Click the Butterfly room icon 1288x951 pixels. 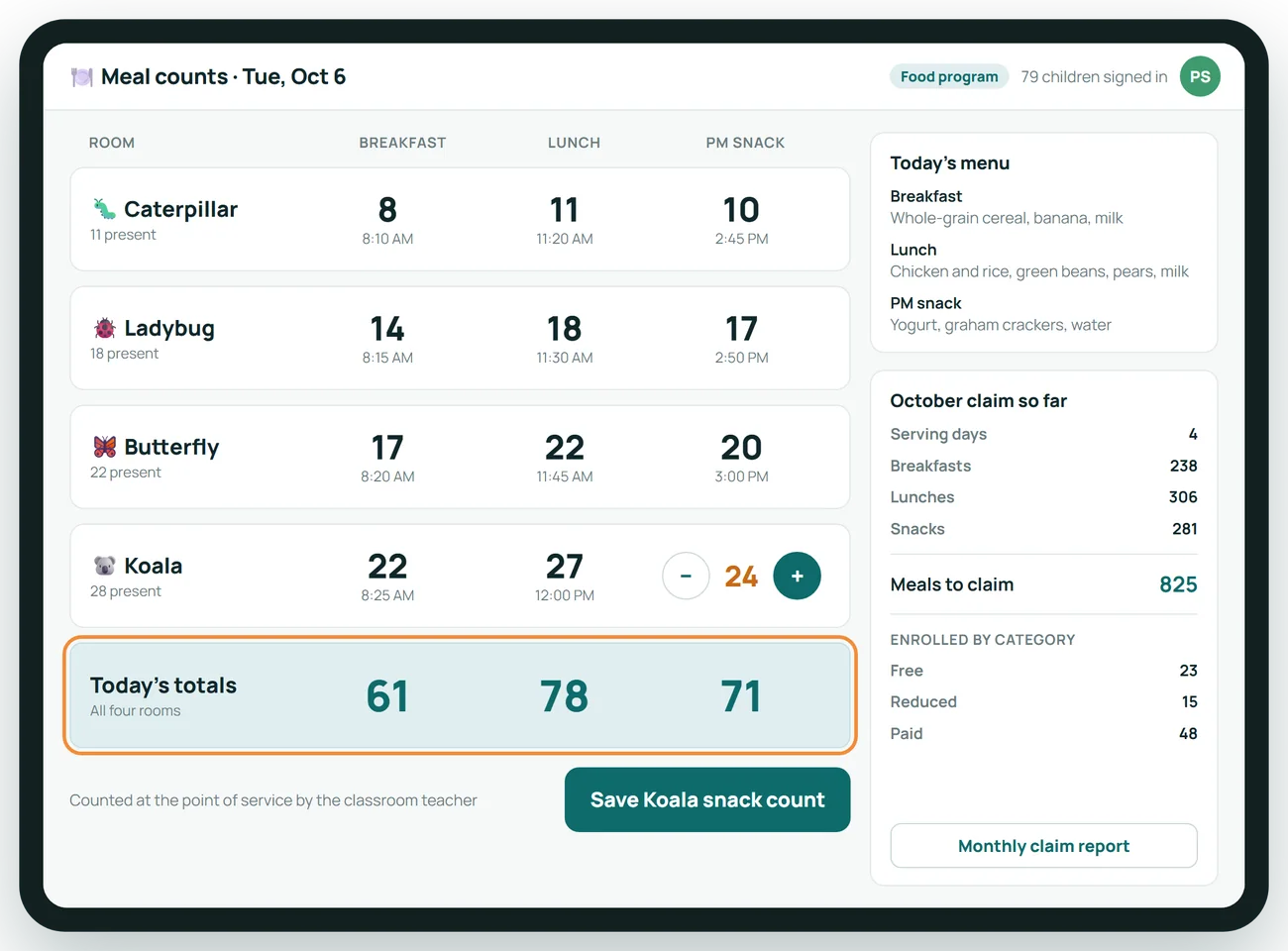[x=104, y=447]
